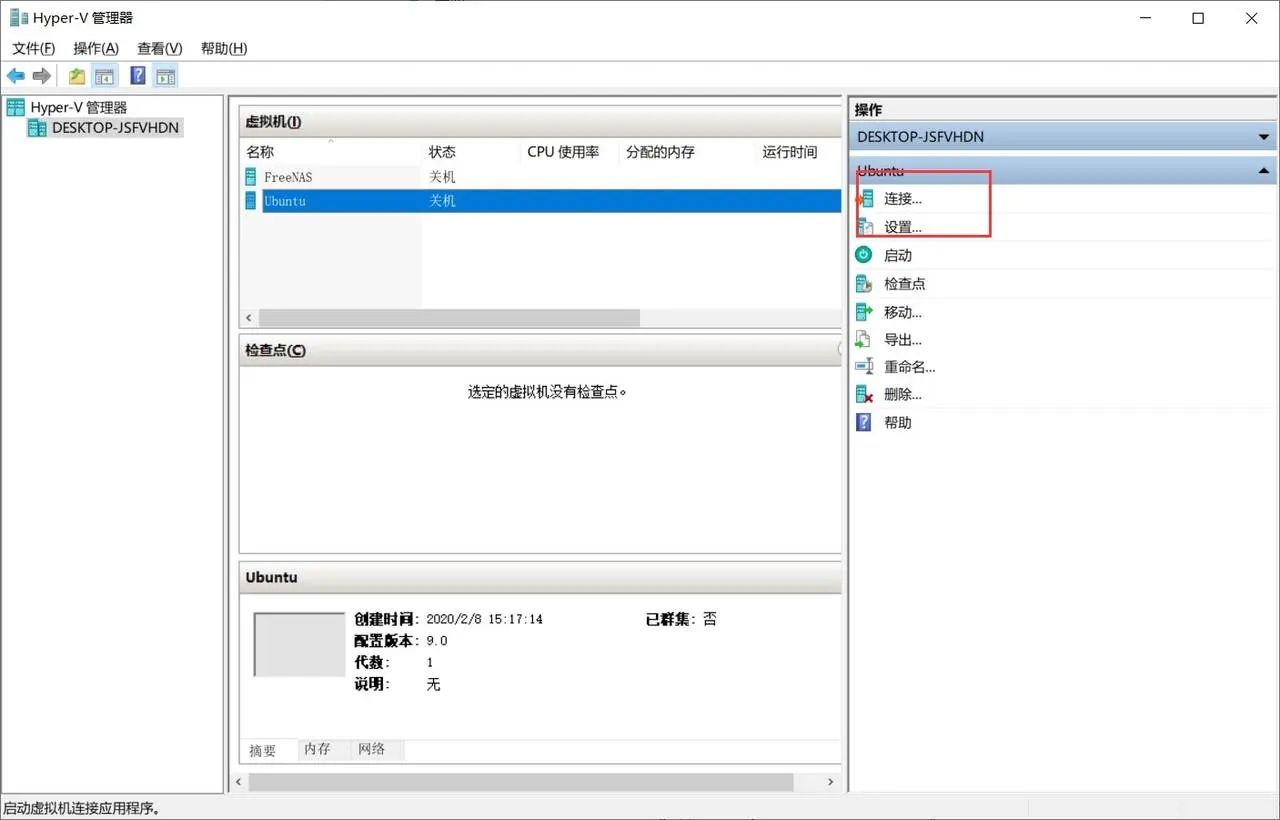Toggle the console tree pane icon

104,76
